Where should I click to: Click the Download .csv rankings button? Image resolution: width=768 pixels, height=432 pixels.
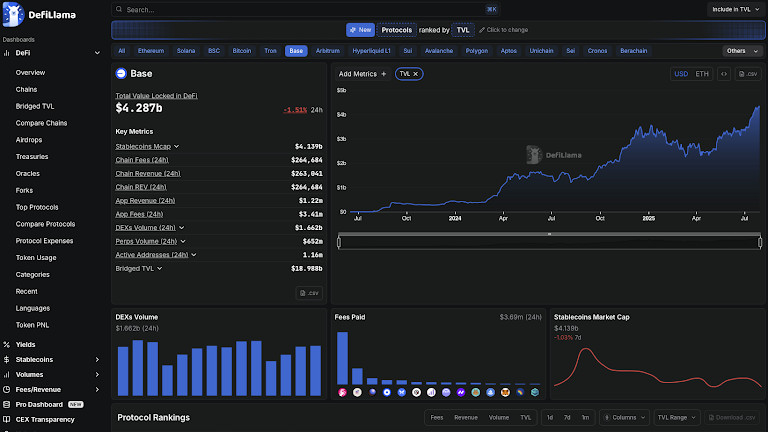(732, 418)
